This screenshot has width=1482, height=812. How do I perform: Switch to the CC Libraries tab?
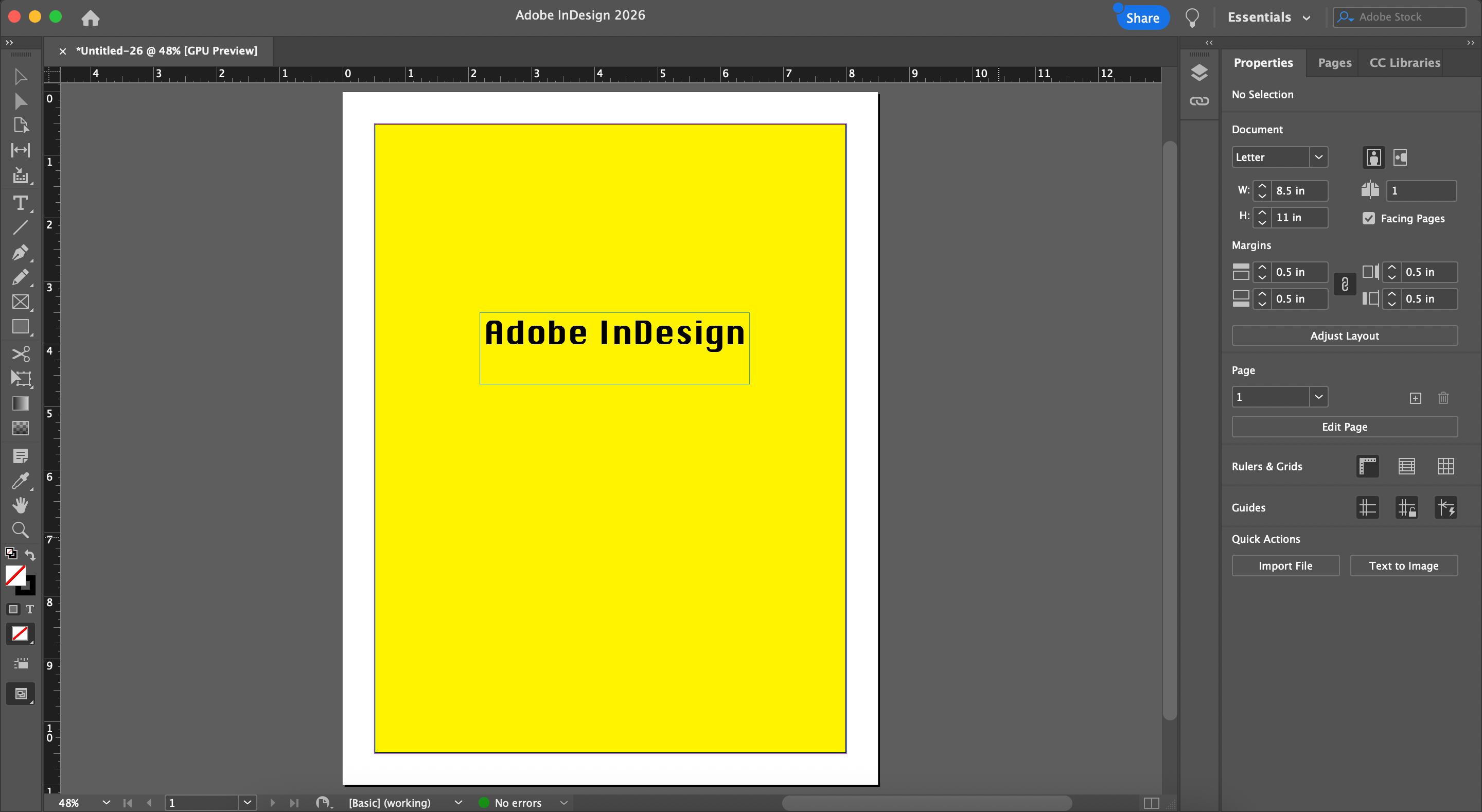pos(1404,63)
